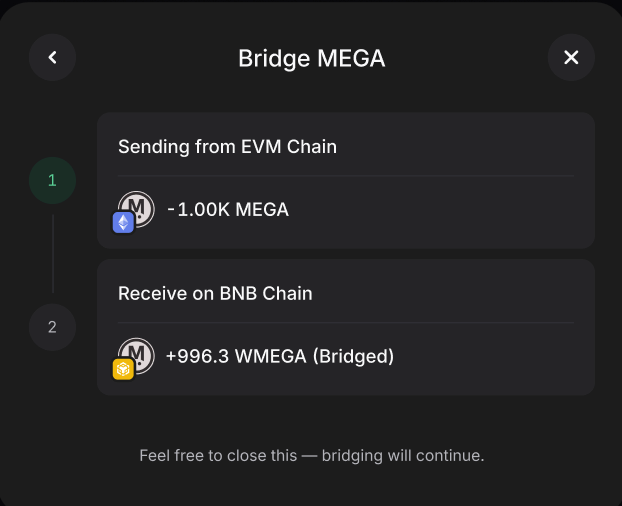Click empty space right of the WMEGA amount
The height and width of the screenshot is (506, 622).
[490, 356]
